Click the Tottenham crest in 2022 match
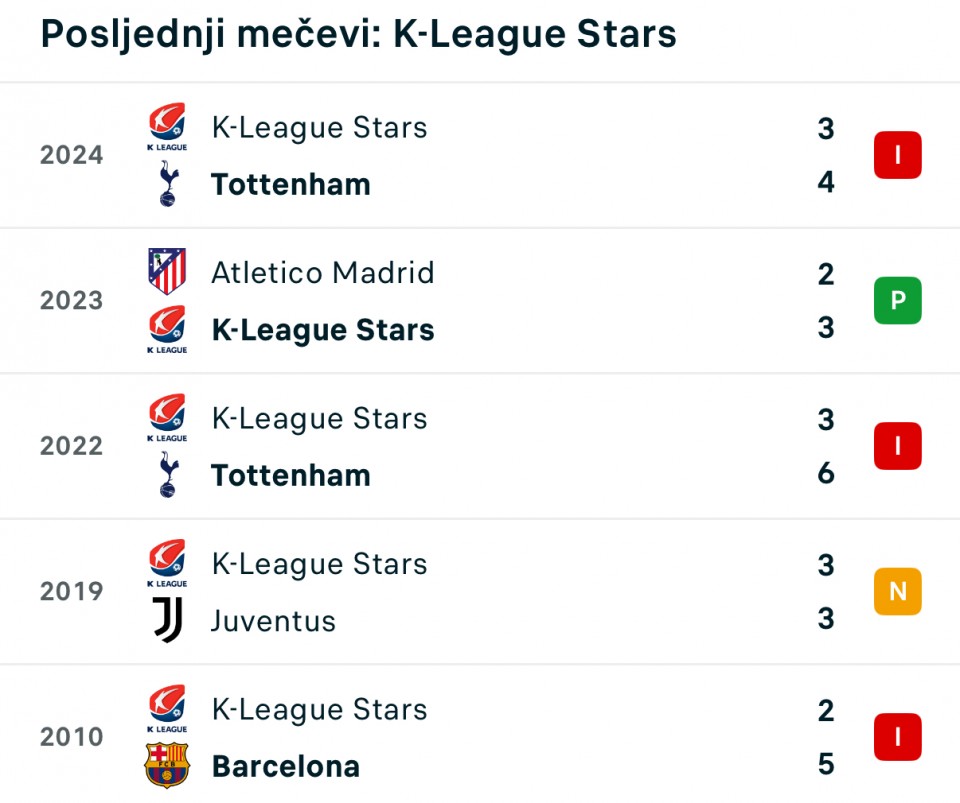This screenshot has width=960, height=803. click(168, 474)
